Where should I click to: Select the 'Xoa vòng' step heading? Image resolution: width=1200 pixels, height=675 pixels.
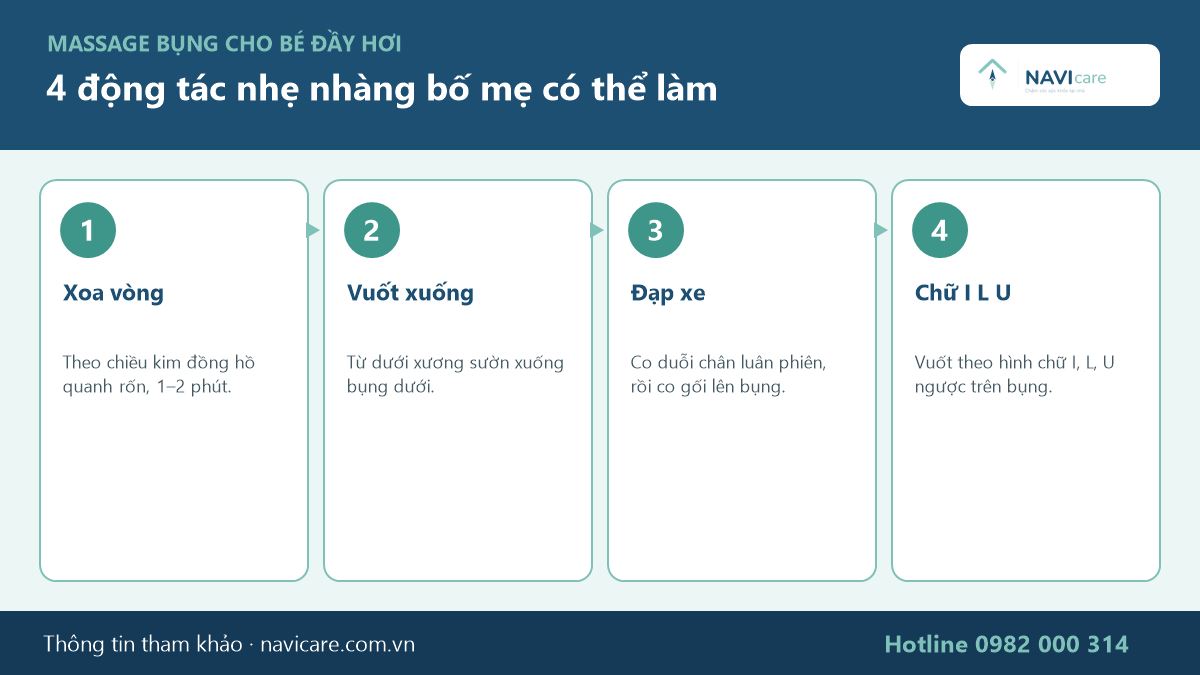coord(113,293)
